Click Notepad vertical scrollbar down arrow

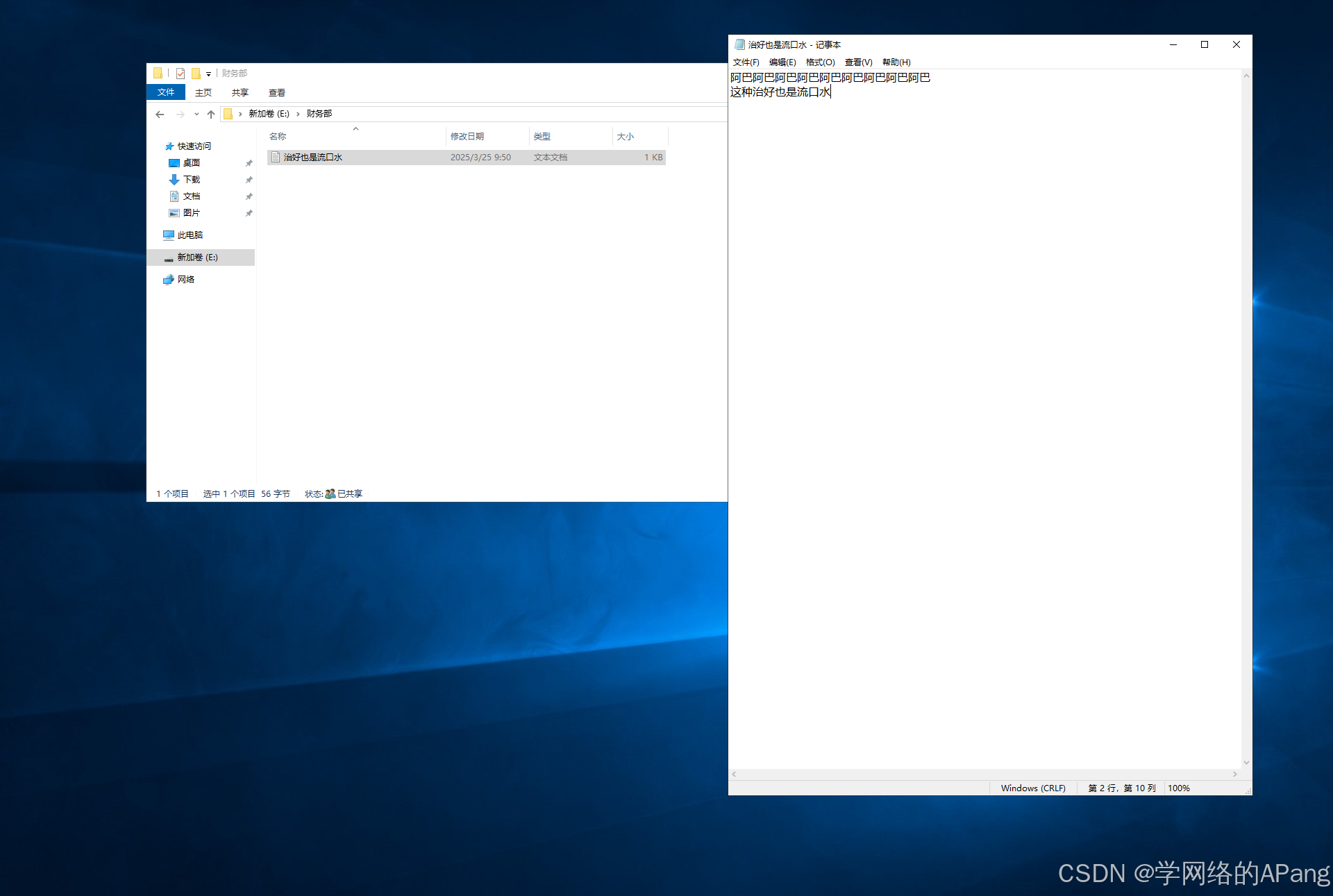point(1246,763)
